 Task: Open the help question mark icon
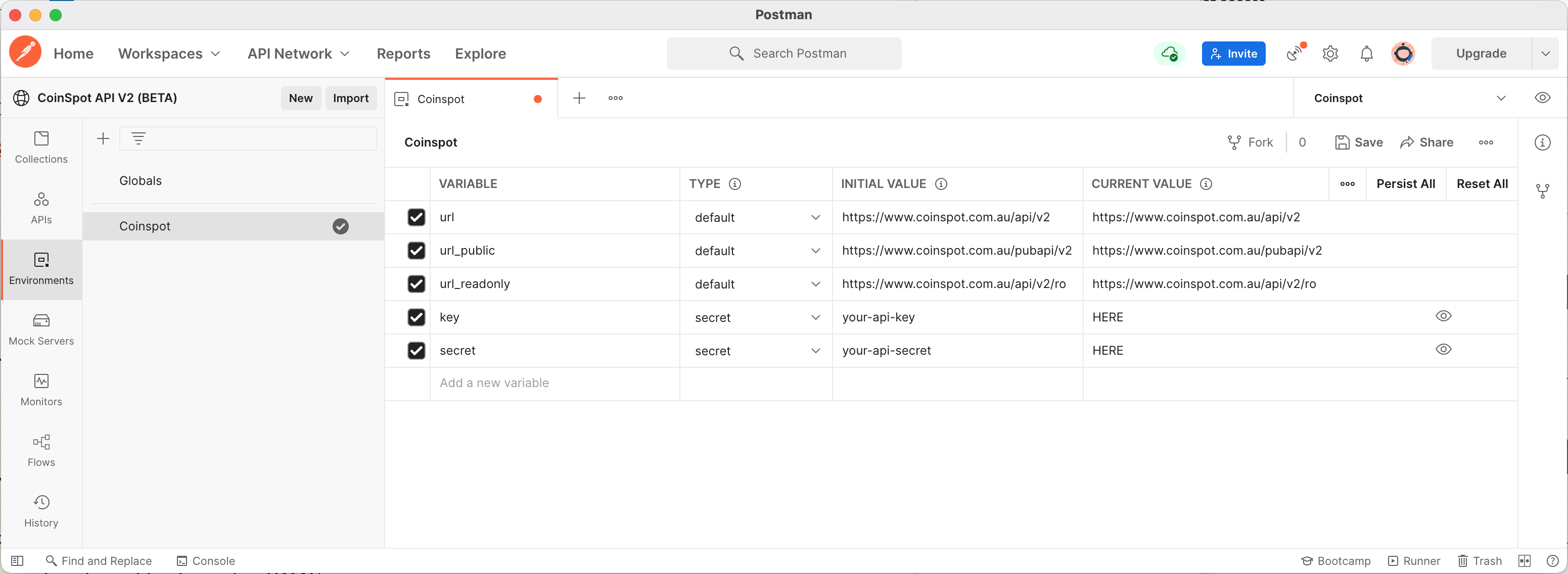(1552, 560)
